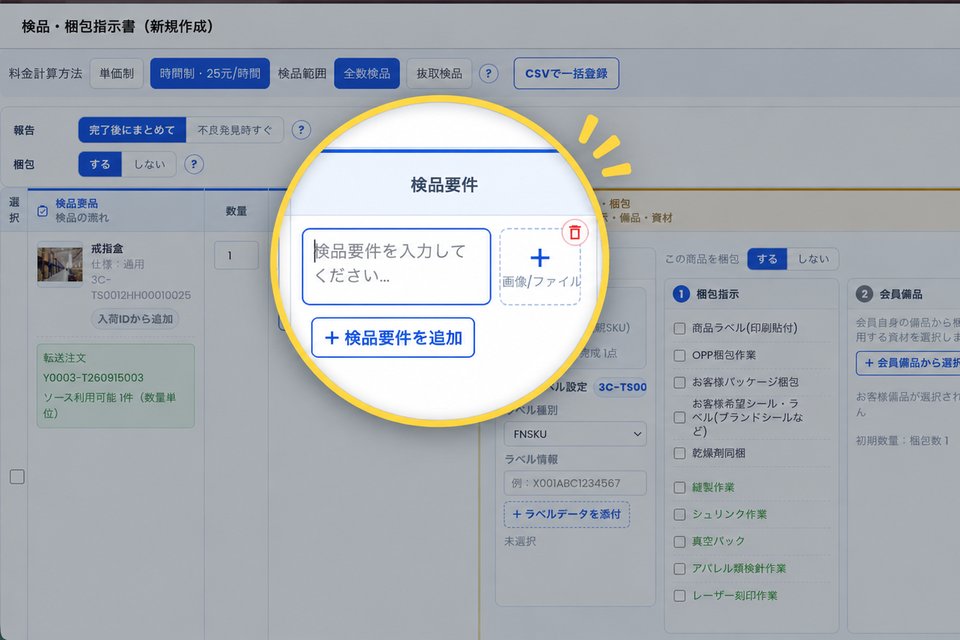Click order number Y0003-T260915003
This screenshot has width=960, height=640.
93,378
